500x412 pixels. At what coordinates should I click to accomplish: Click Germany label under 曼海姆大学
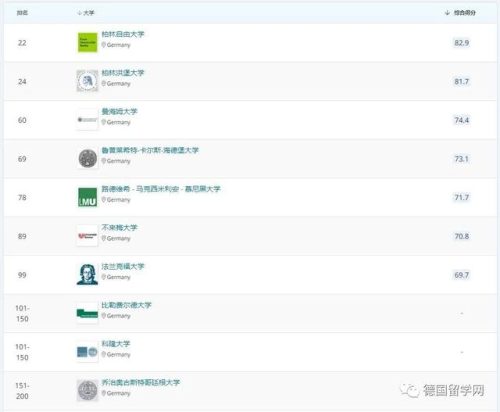pos(118,122)
